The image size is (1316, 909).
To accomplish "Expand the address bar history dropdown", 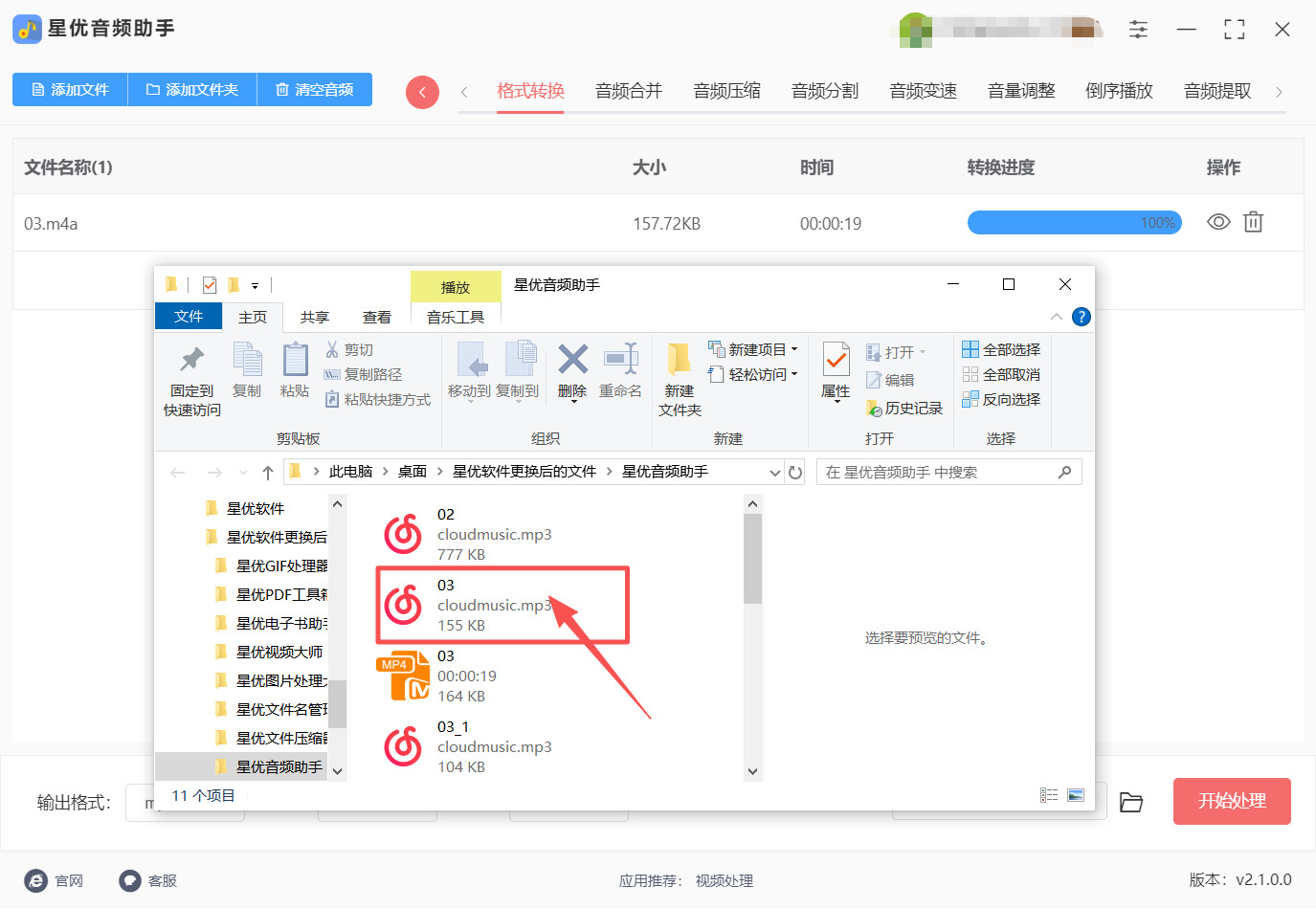I will (x=775, y=473).
